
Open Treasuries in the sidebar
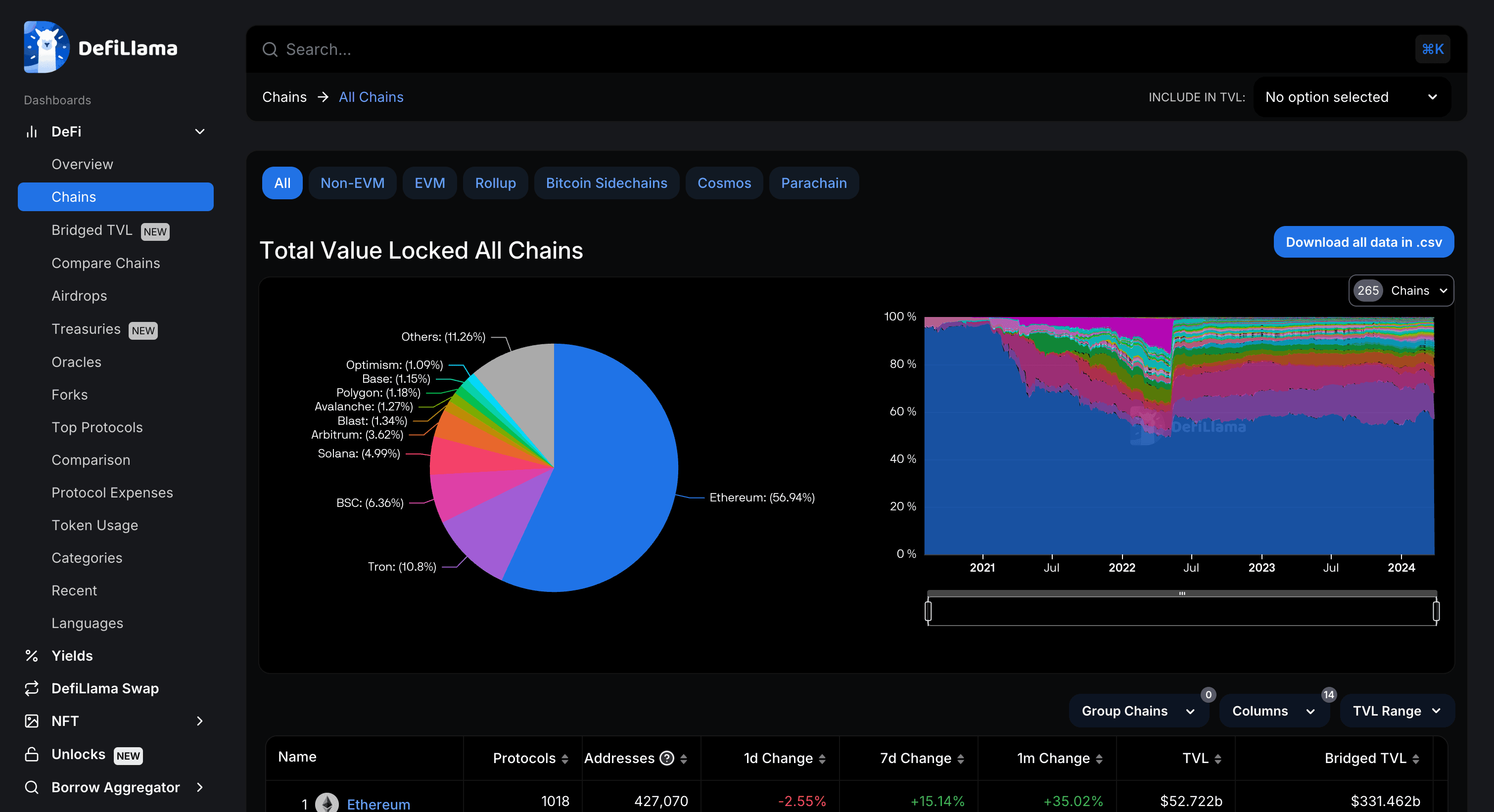click(86, 329)
